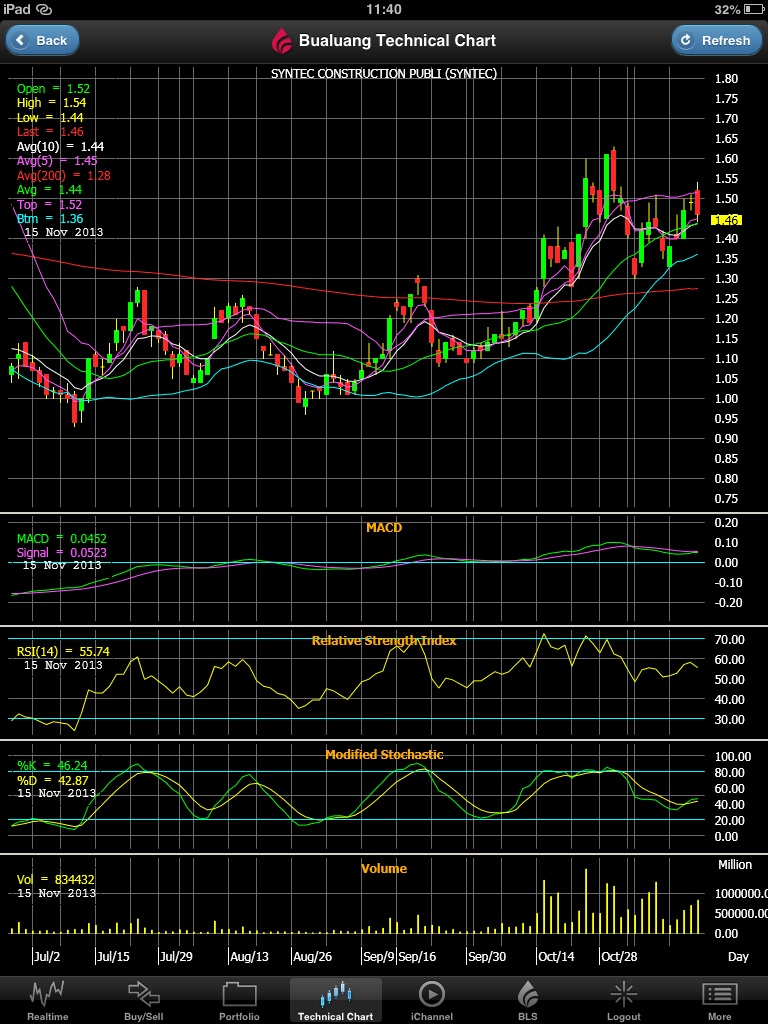Tap the SYNTEC CONSTRUCTION PUBLI (SYNTEC) title
Image resolution: width=768 pixels, height=1024 pixels.
tap(384, 74)
